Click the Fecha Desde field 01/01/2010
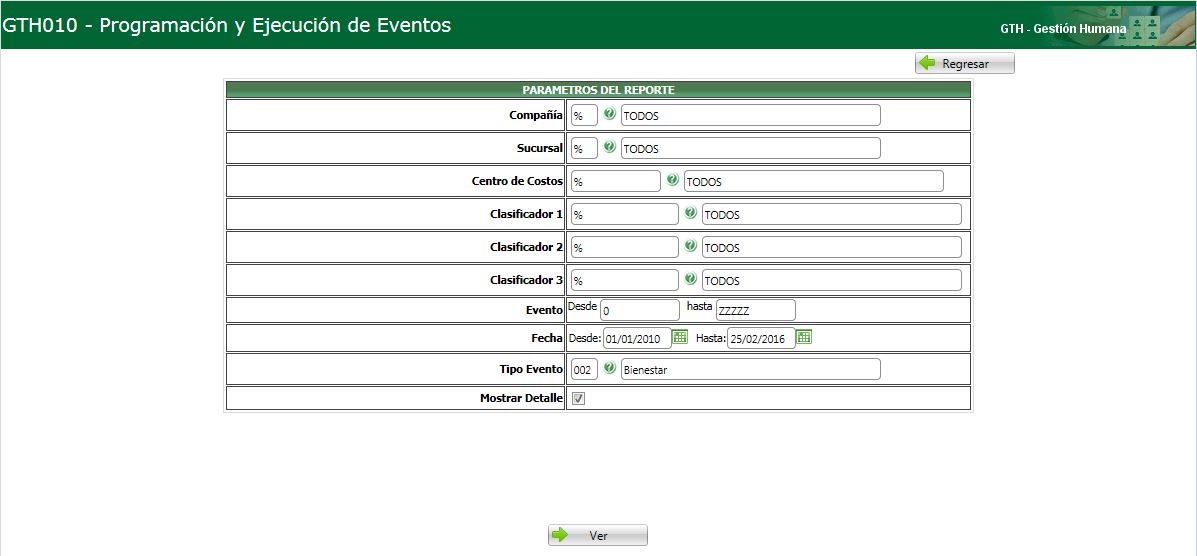The image size is (1197, 556). 637,338
